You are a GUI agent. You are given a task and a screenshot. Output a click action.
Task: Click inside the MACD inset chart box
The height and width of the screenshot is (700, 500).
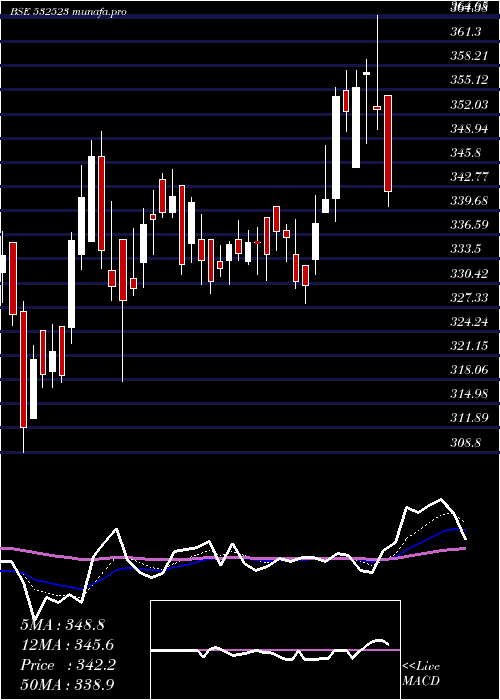275,650
